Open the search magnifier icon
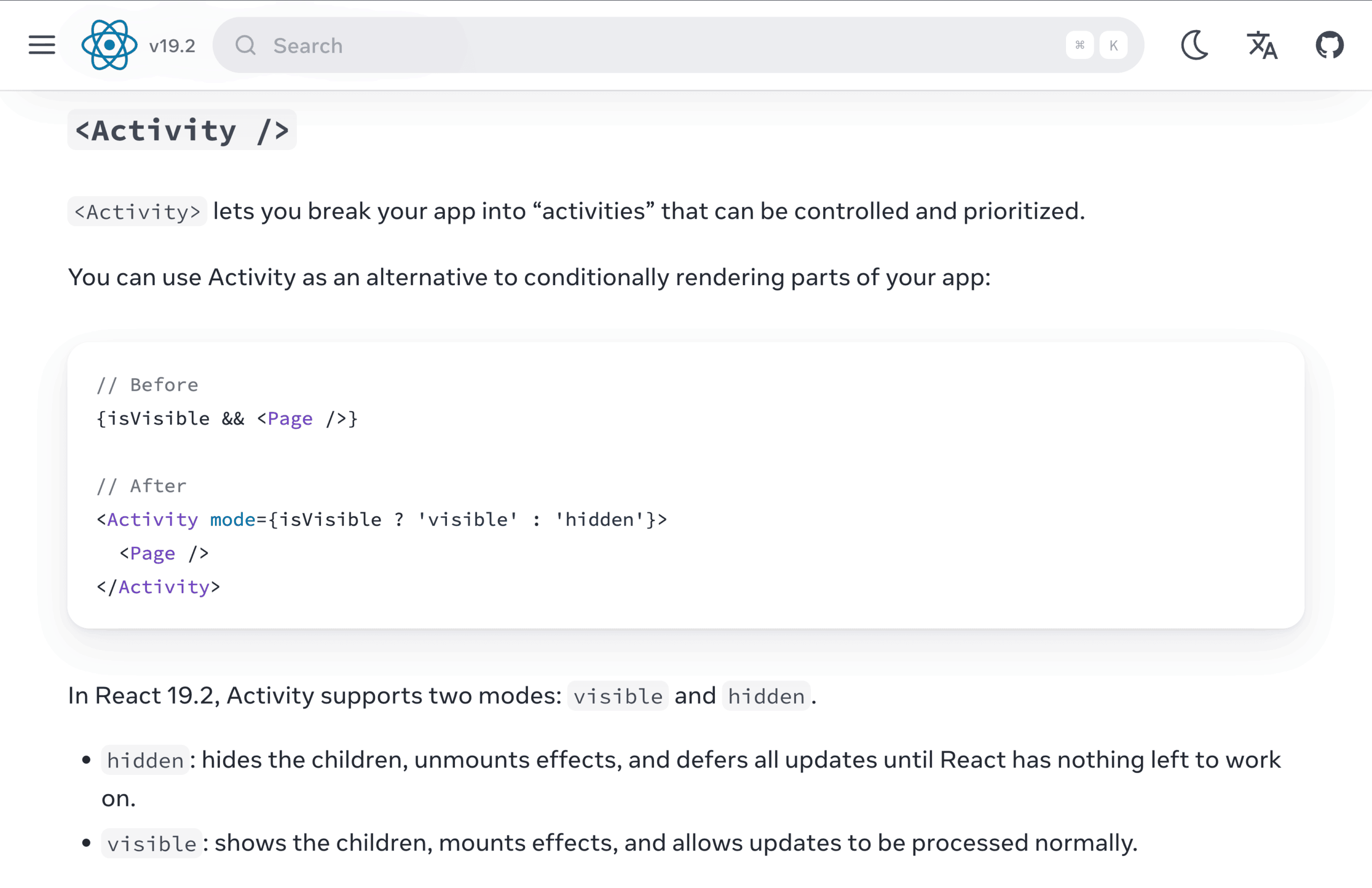The image size is (1372, 888). tap(246, 46)
